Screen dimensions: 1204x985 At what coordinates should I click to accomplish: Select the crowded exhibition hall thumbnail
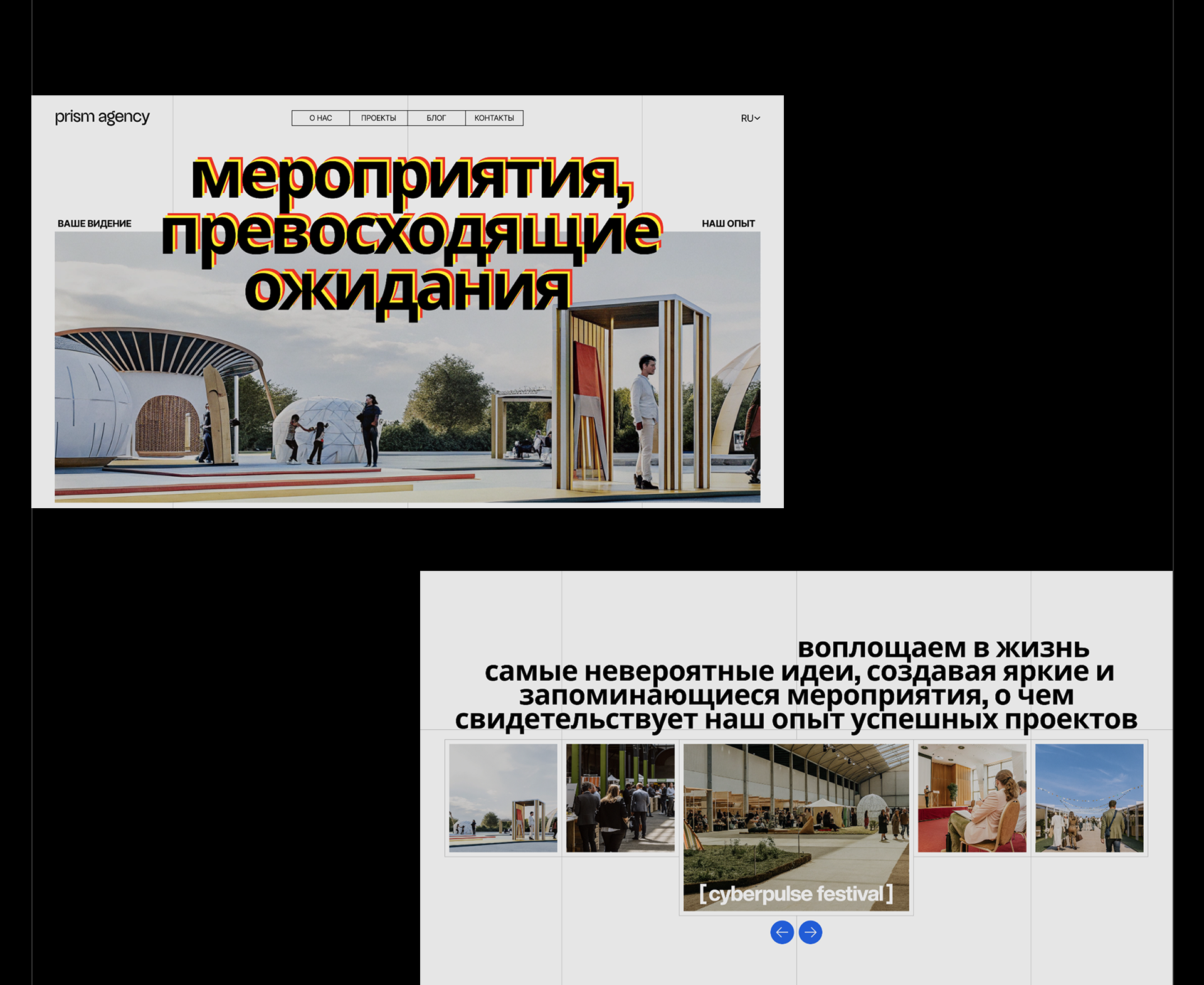tap(620, 798)
